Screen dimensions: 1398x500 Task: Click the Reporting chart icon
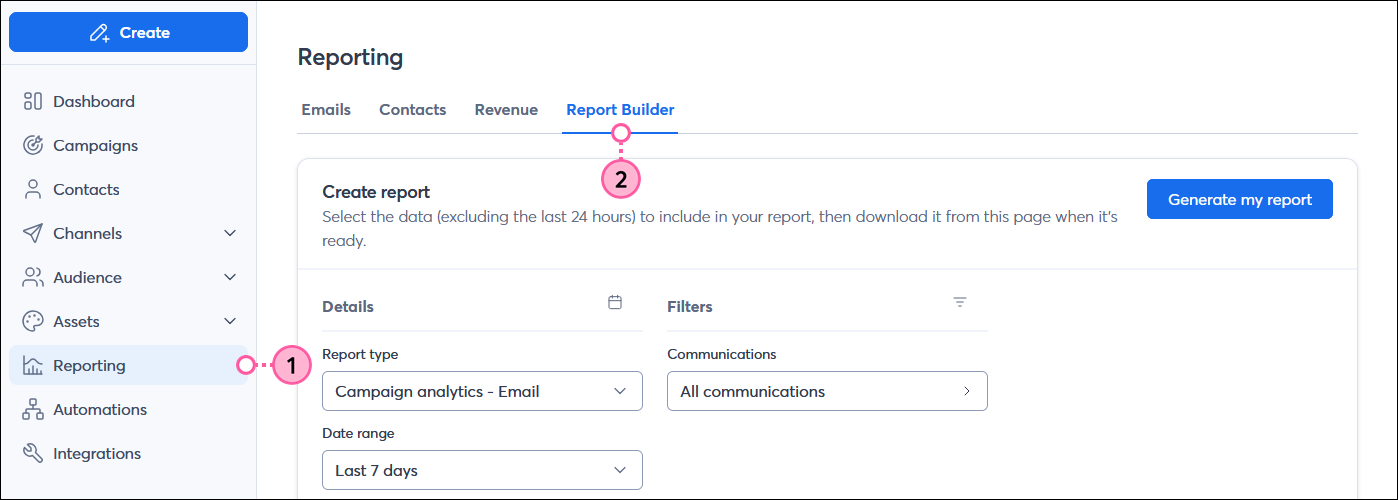click(x=32, y=365)
